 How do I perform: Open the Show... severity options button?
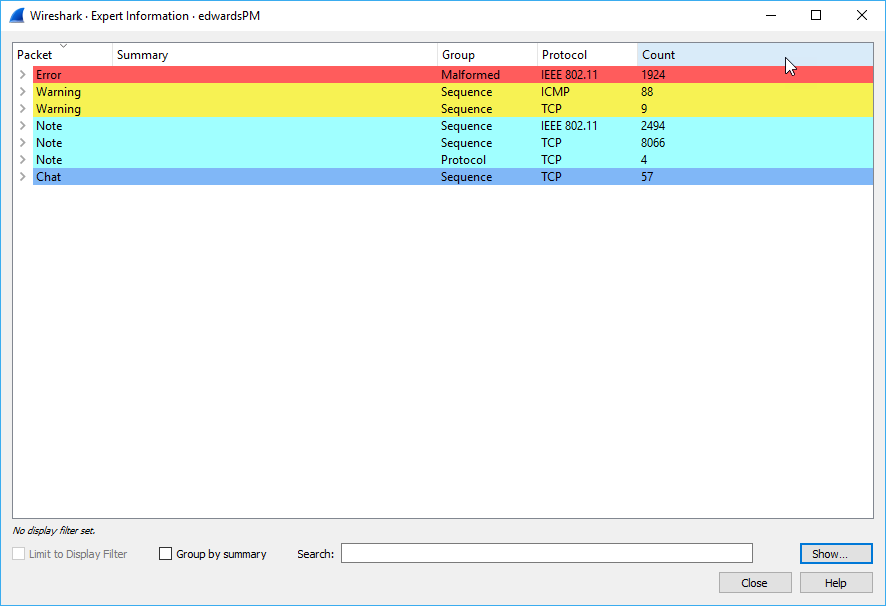click(835, 554)
